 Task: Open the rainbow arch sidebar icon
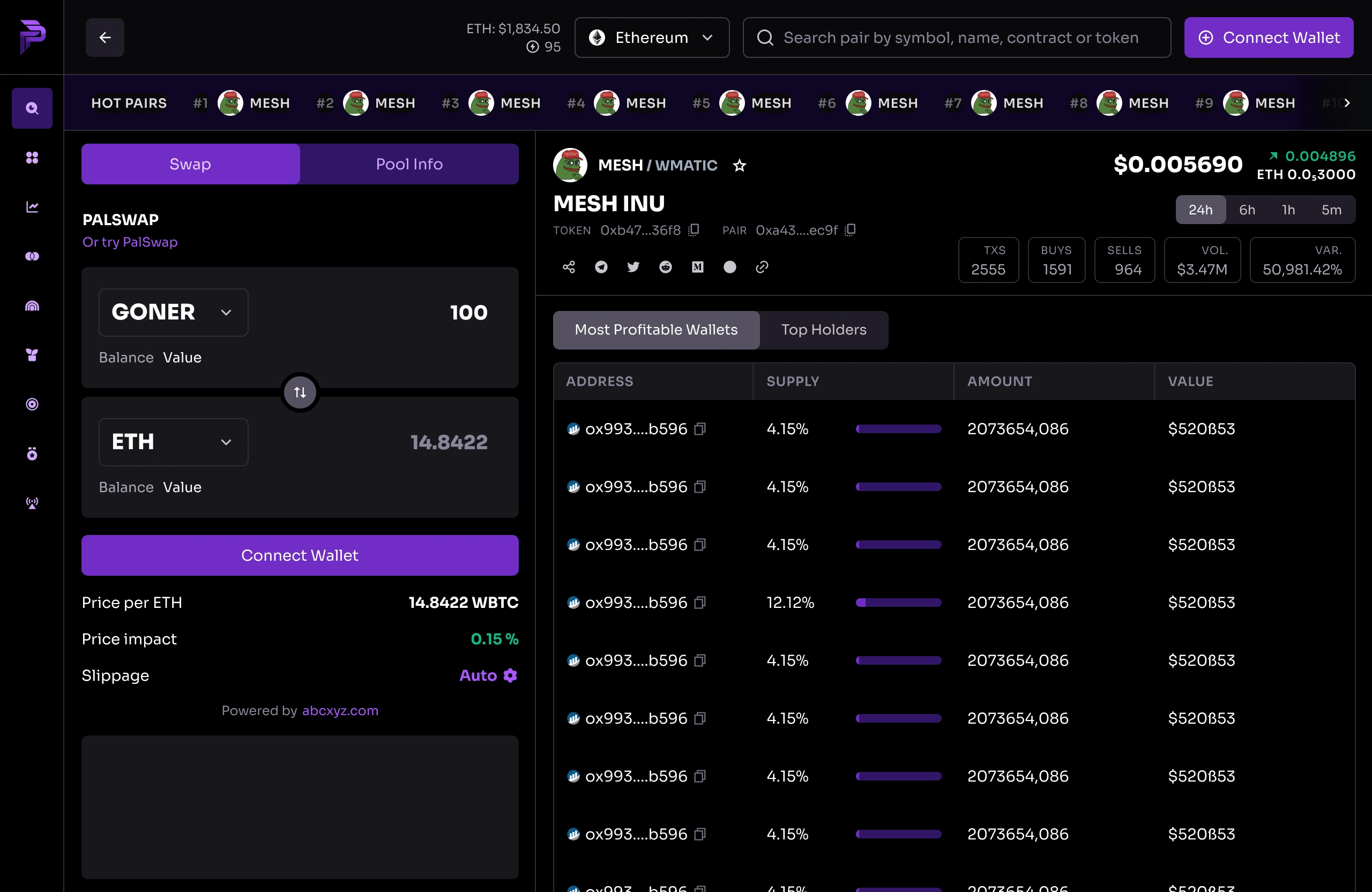[x=32, y=306]
